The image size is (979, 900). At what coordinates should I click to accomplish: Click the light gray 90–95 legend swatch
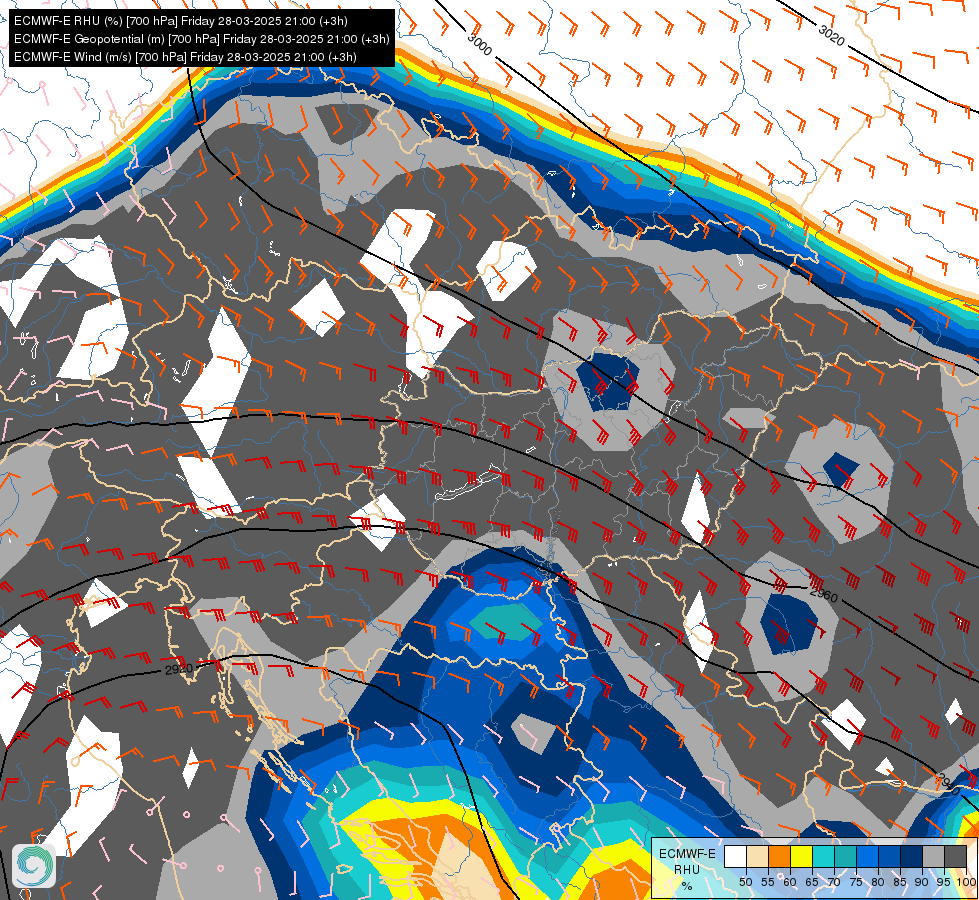933,856
